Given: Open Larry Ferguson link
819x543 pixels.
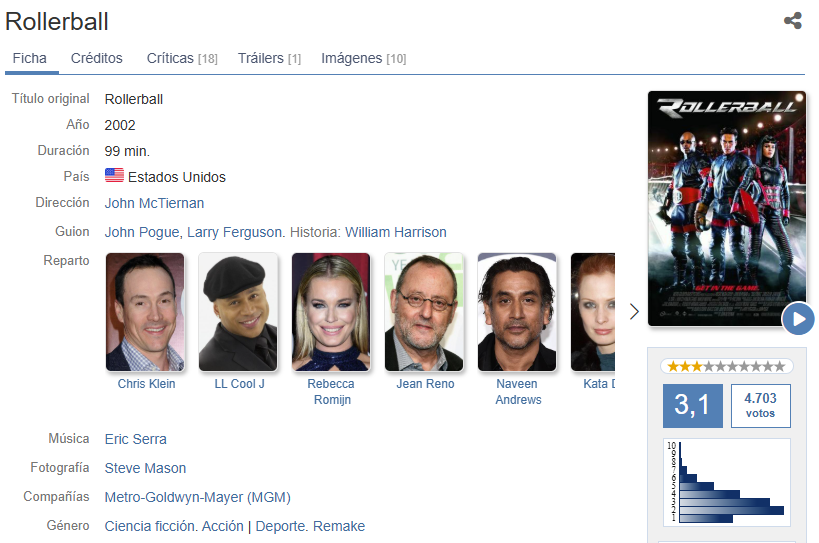Looking at the screenshot, I should [234, 232].
